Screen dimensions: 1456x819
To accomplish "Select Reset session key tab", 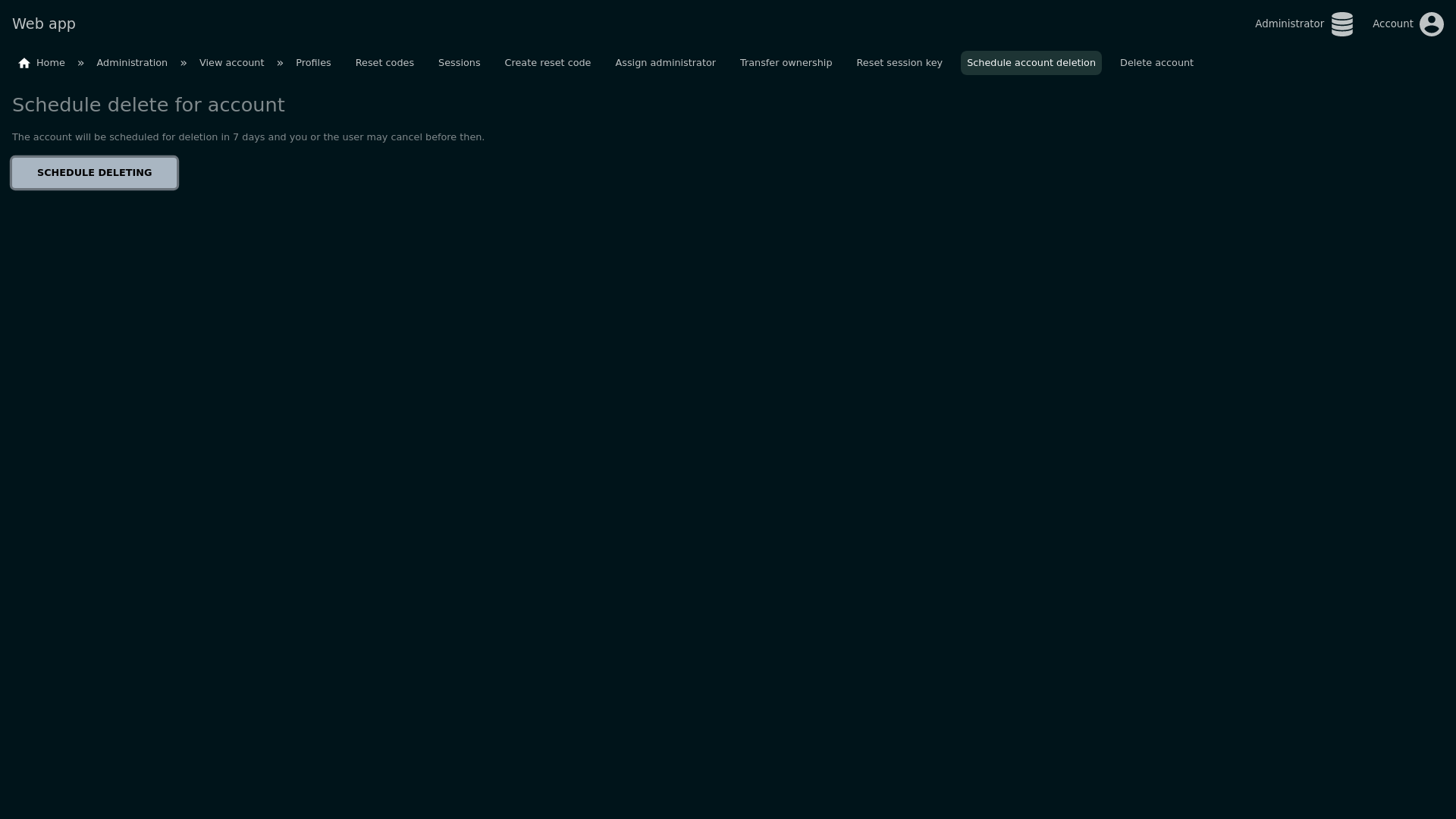I will [x=899, y=63].
